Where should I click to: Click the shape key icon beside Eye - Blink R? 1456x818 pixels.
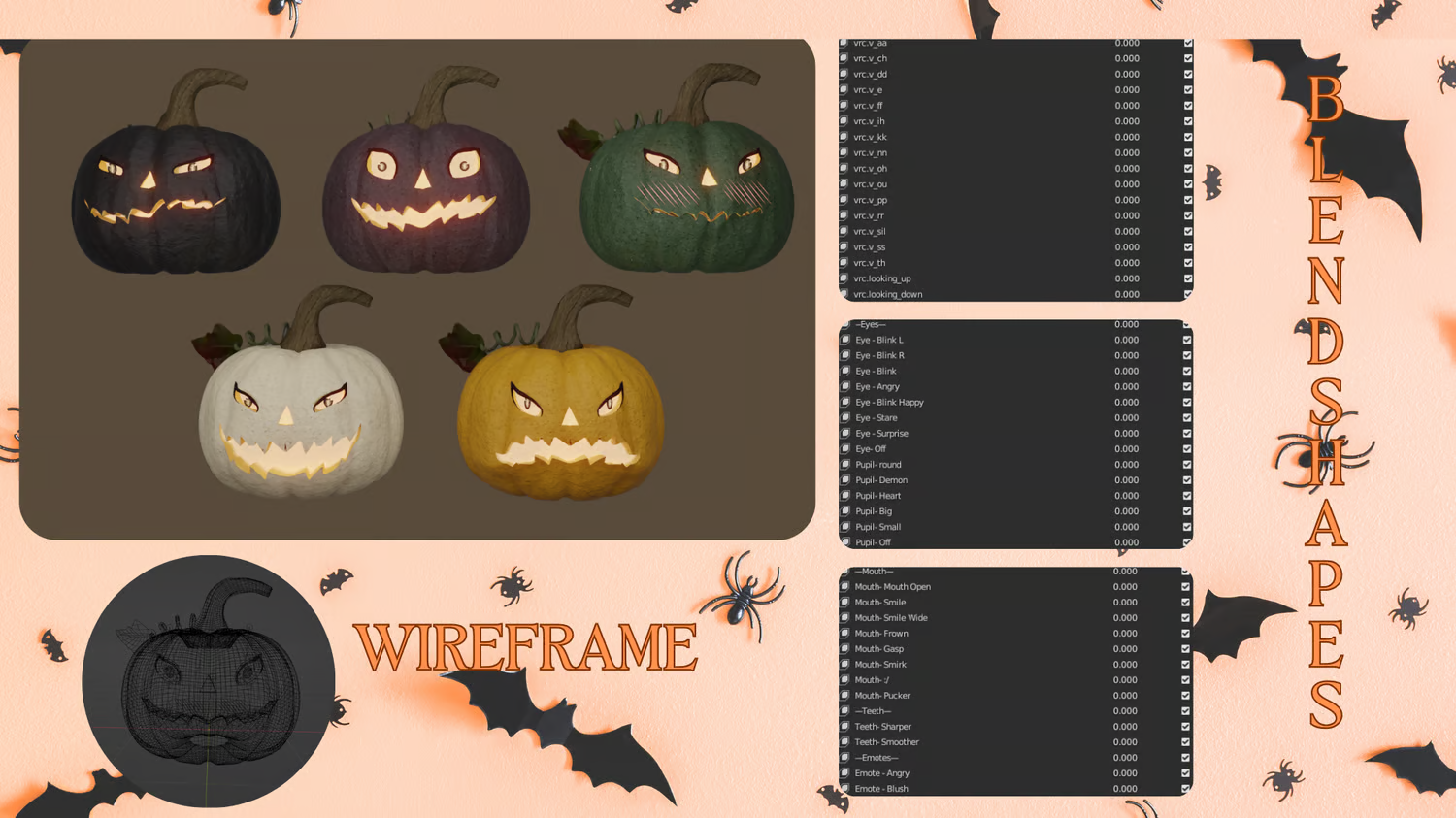point(845,355)
